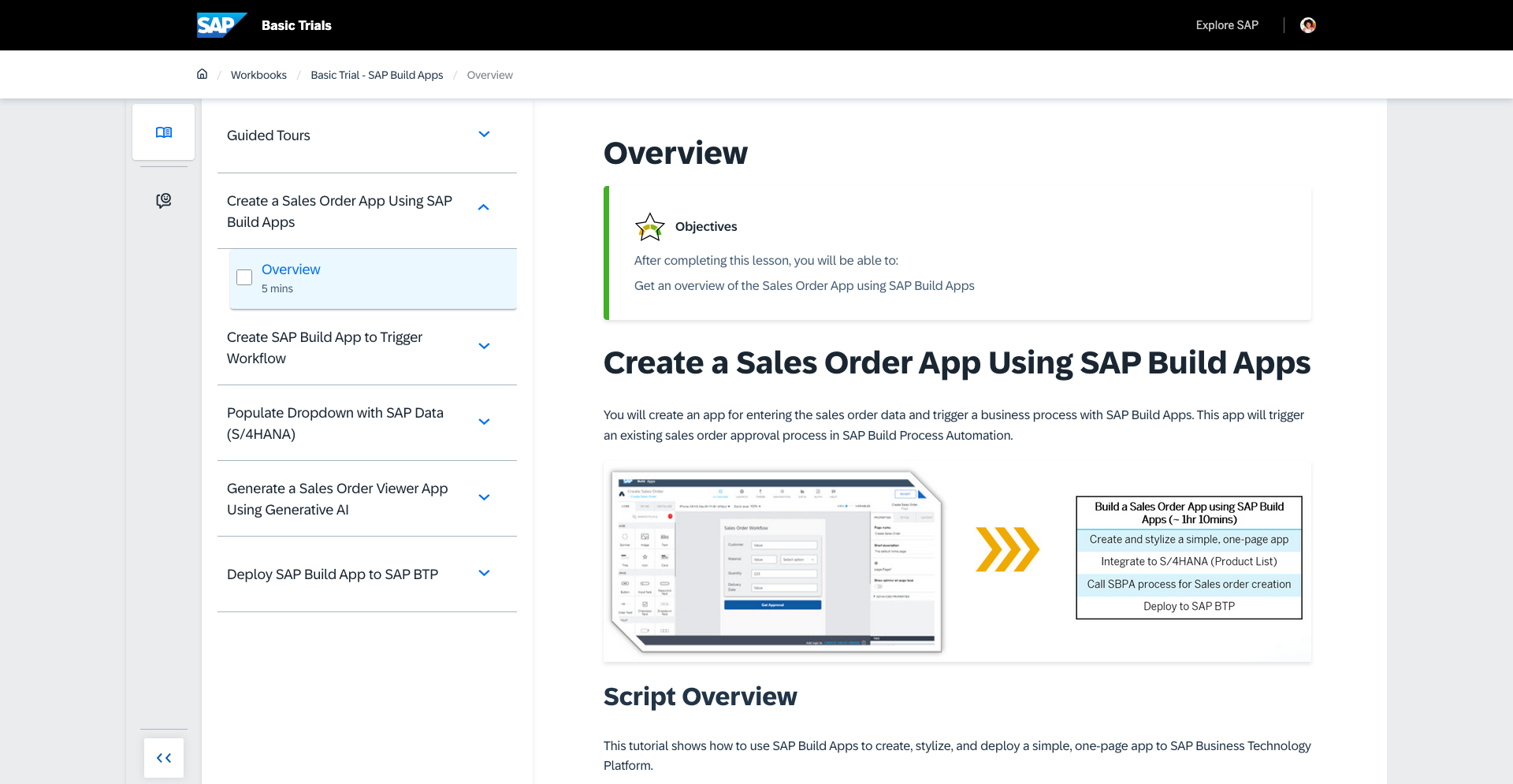Viewport: 1513px width, 784px height.
Task: Open the Workbooks breadcrumb link
Action: 258,75
